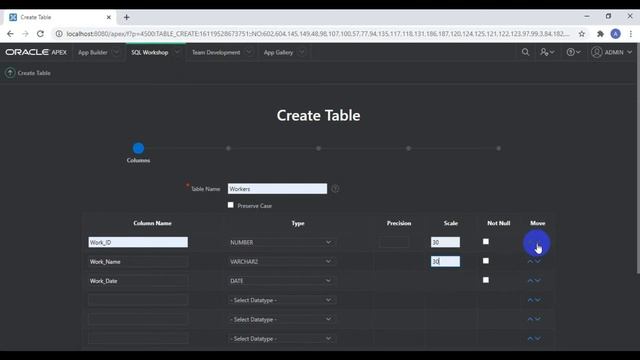Open the fifth row Select Datatype dropdown

point(281,319)
